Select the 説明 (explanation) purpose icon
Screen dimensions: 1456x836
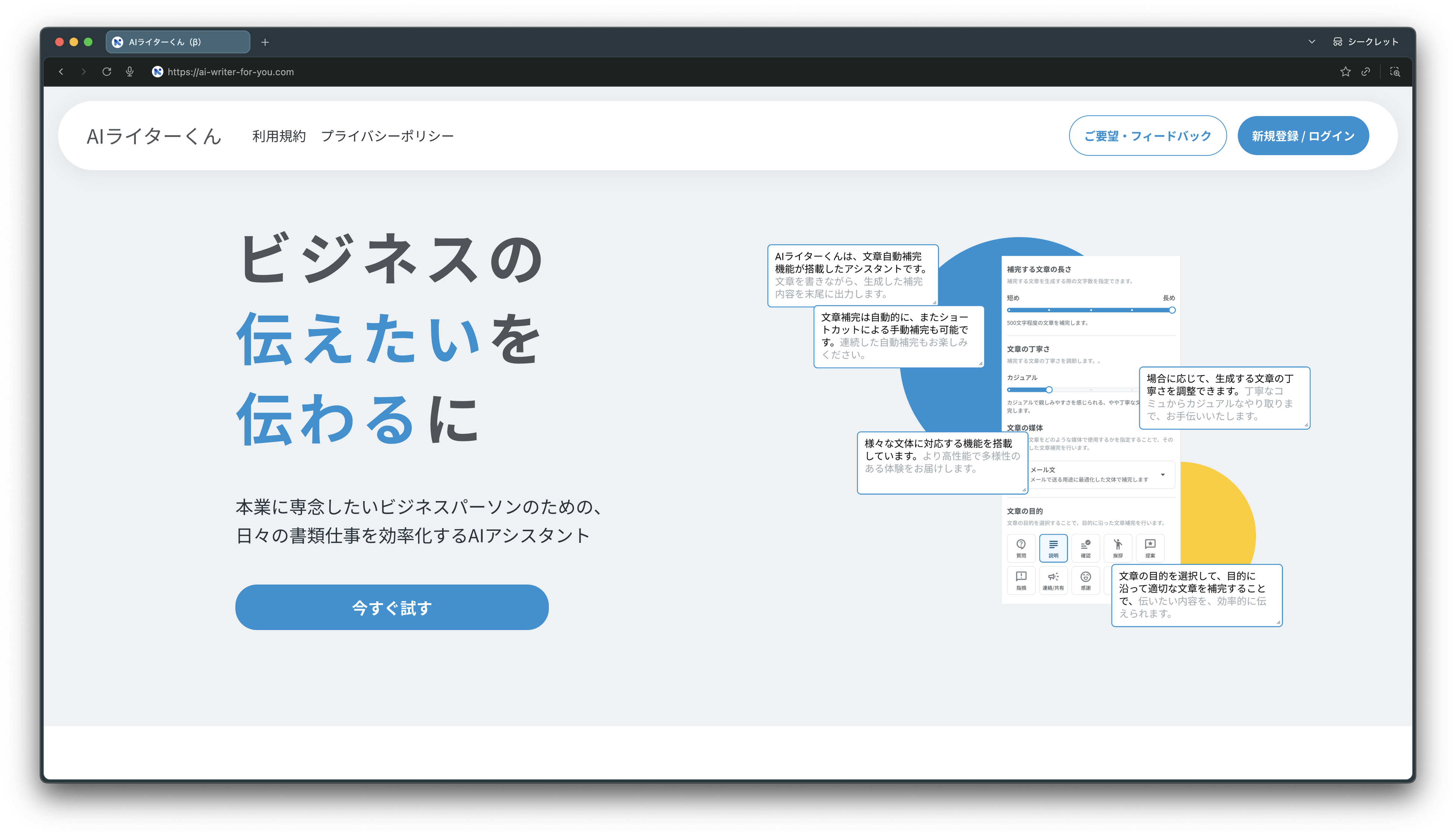click(x=1053, y=547)
